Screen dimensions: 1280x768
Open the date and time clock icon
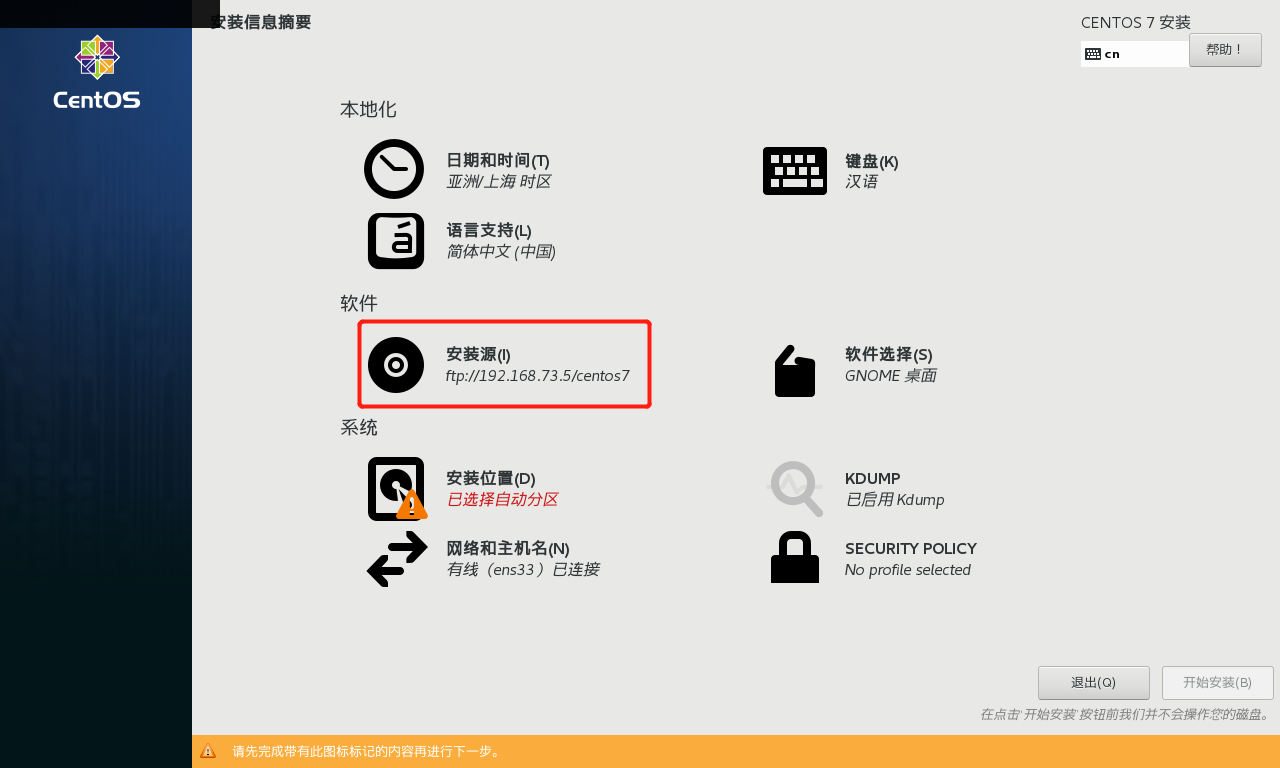394,169
